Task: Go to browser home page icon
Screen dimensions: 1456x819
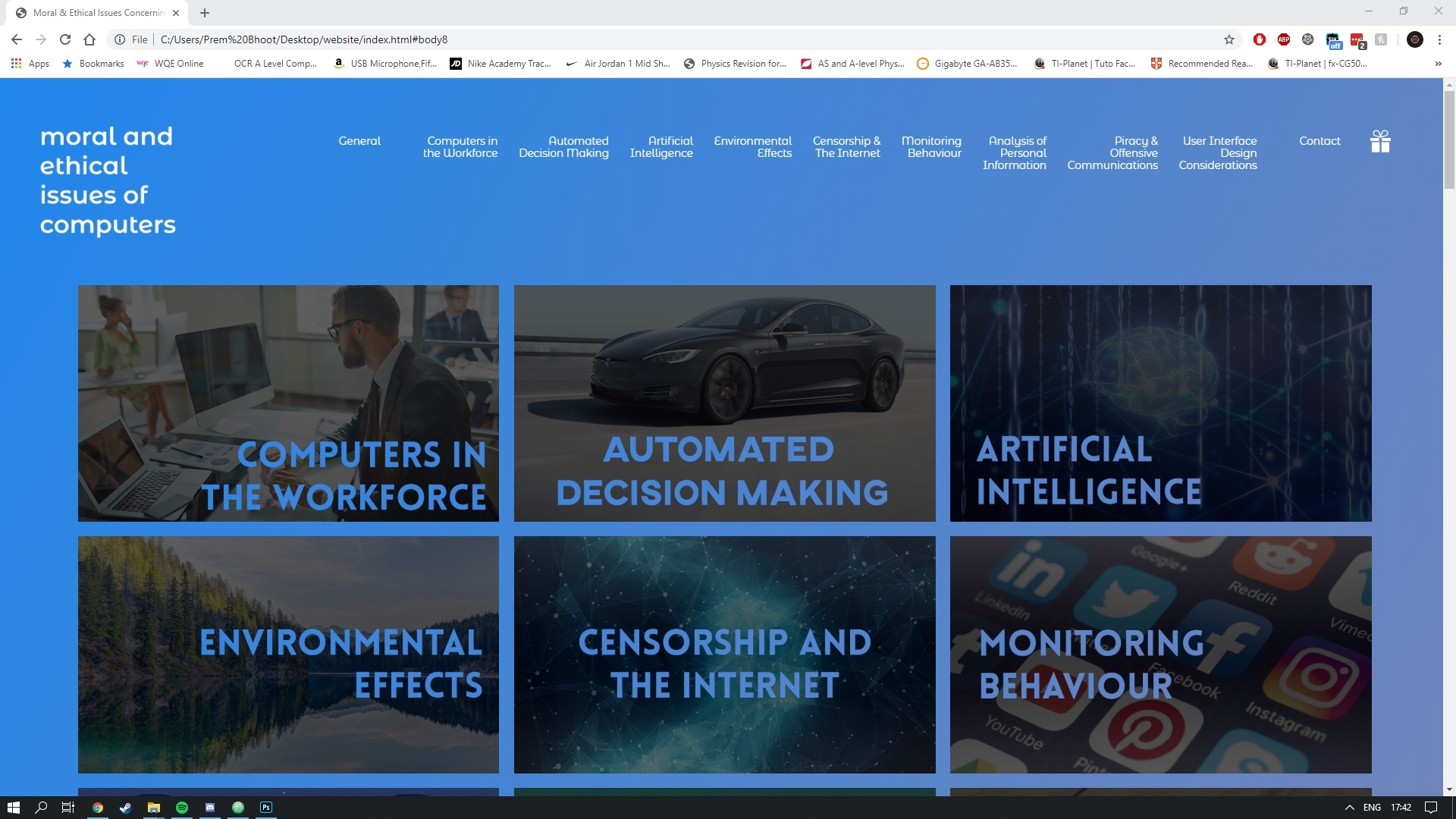Action: pos(89,39)
